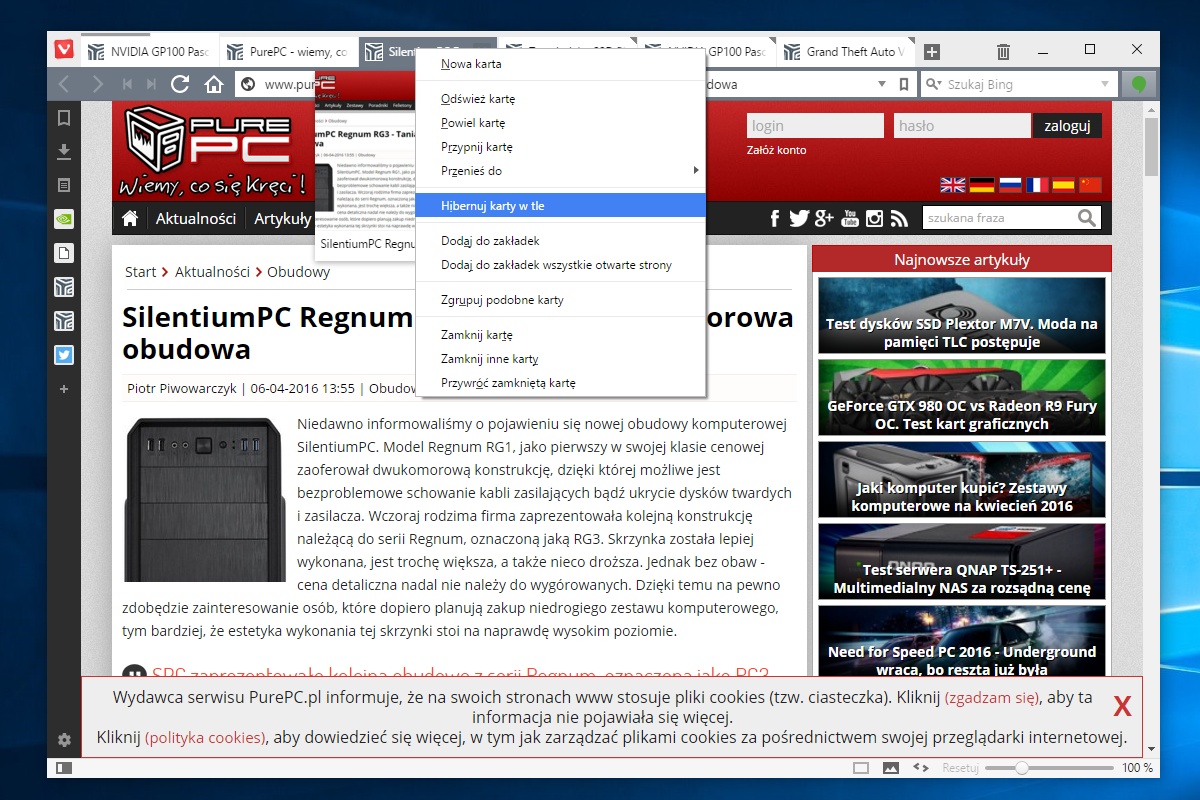Choose 'Zgrupuj podobne karty'
Image resolution: width=1200 pixels, height=800 pixels.
pos(561,300)
